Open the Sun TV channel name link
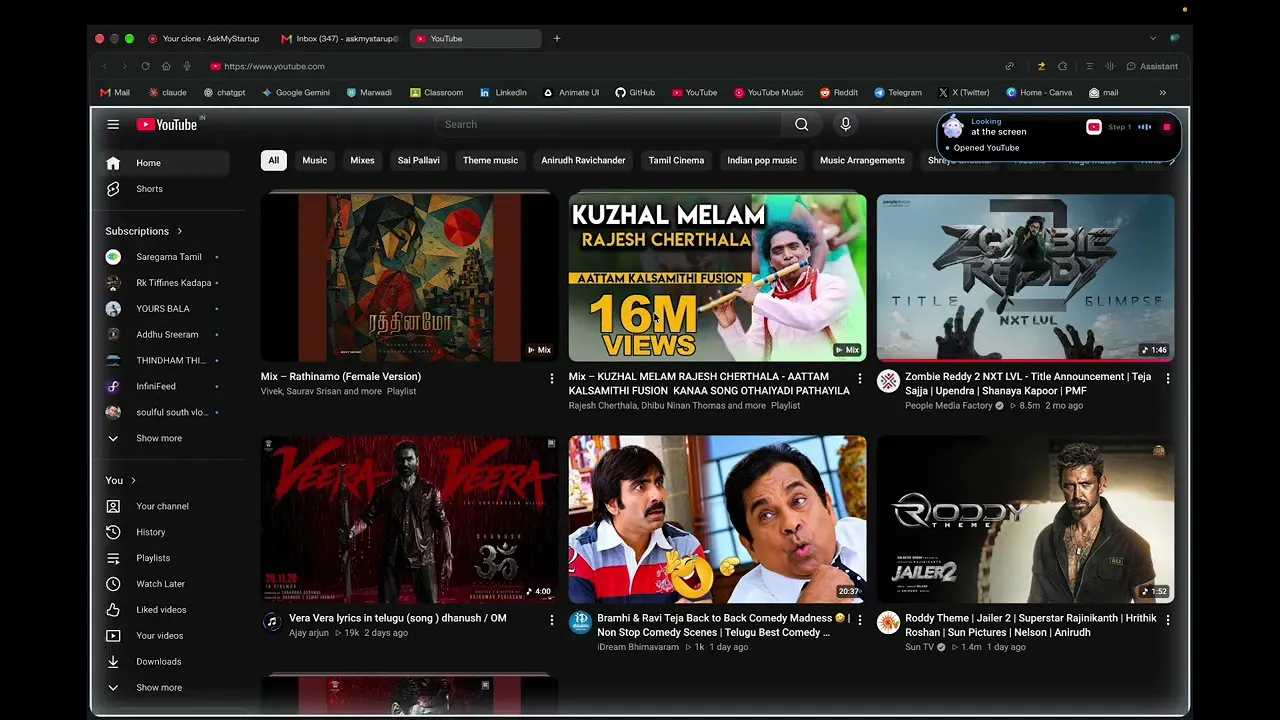1280x720 pixels. point(919,647)
